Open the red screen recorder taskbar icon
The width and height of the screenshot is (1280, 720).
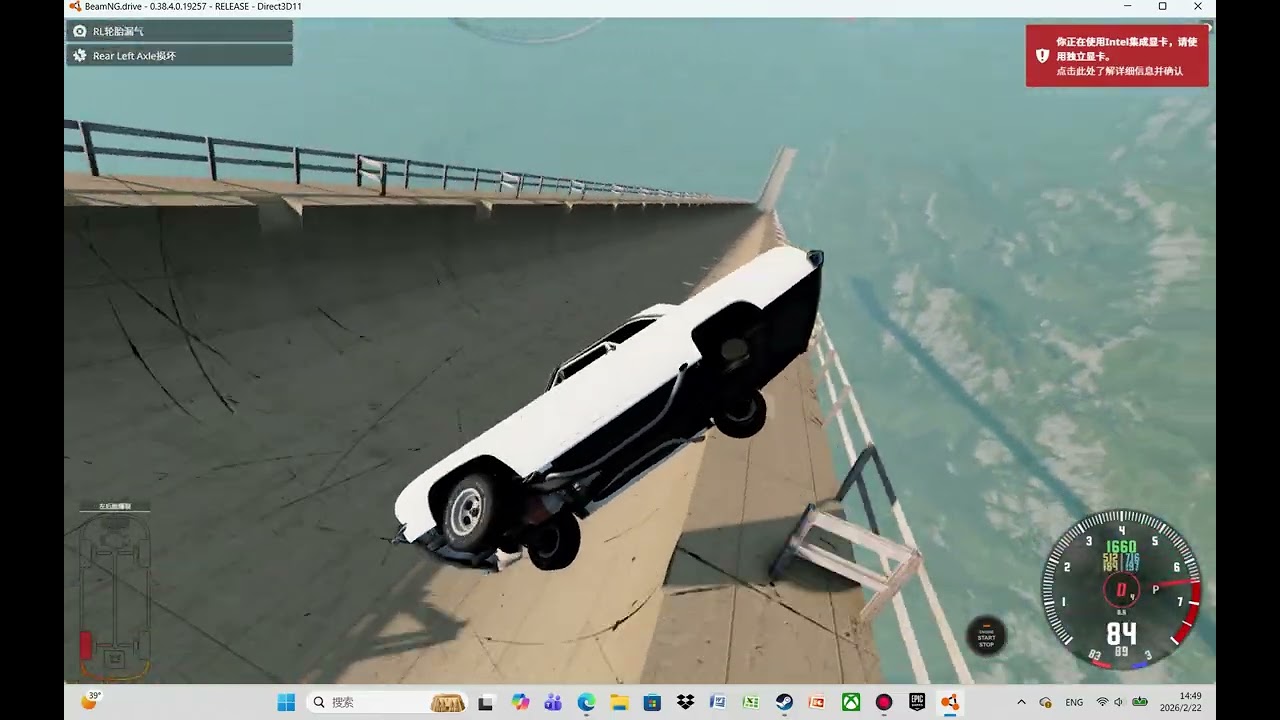point(884,702)
